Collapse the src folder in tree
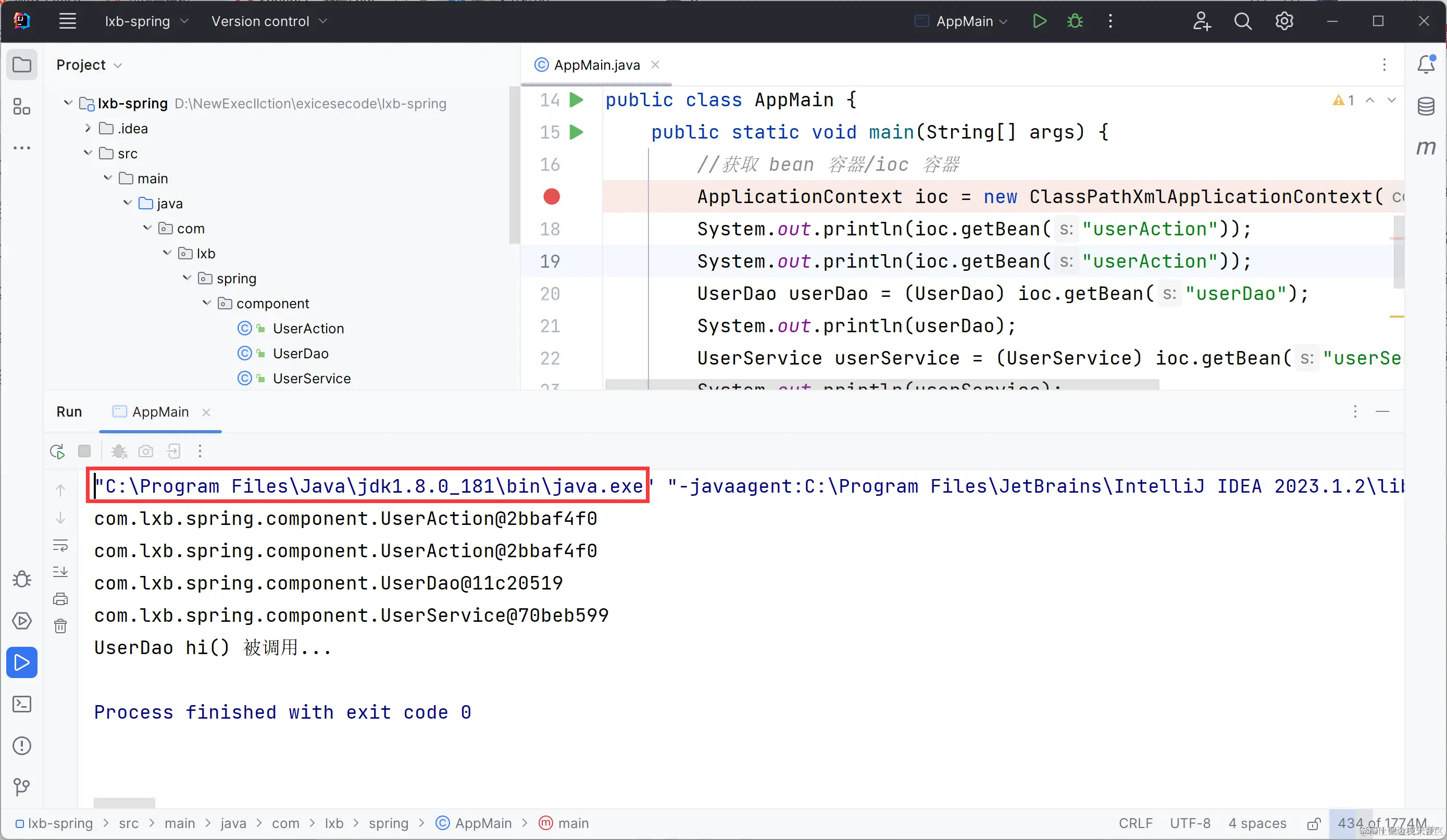 click(88, 153)
